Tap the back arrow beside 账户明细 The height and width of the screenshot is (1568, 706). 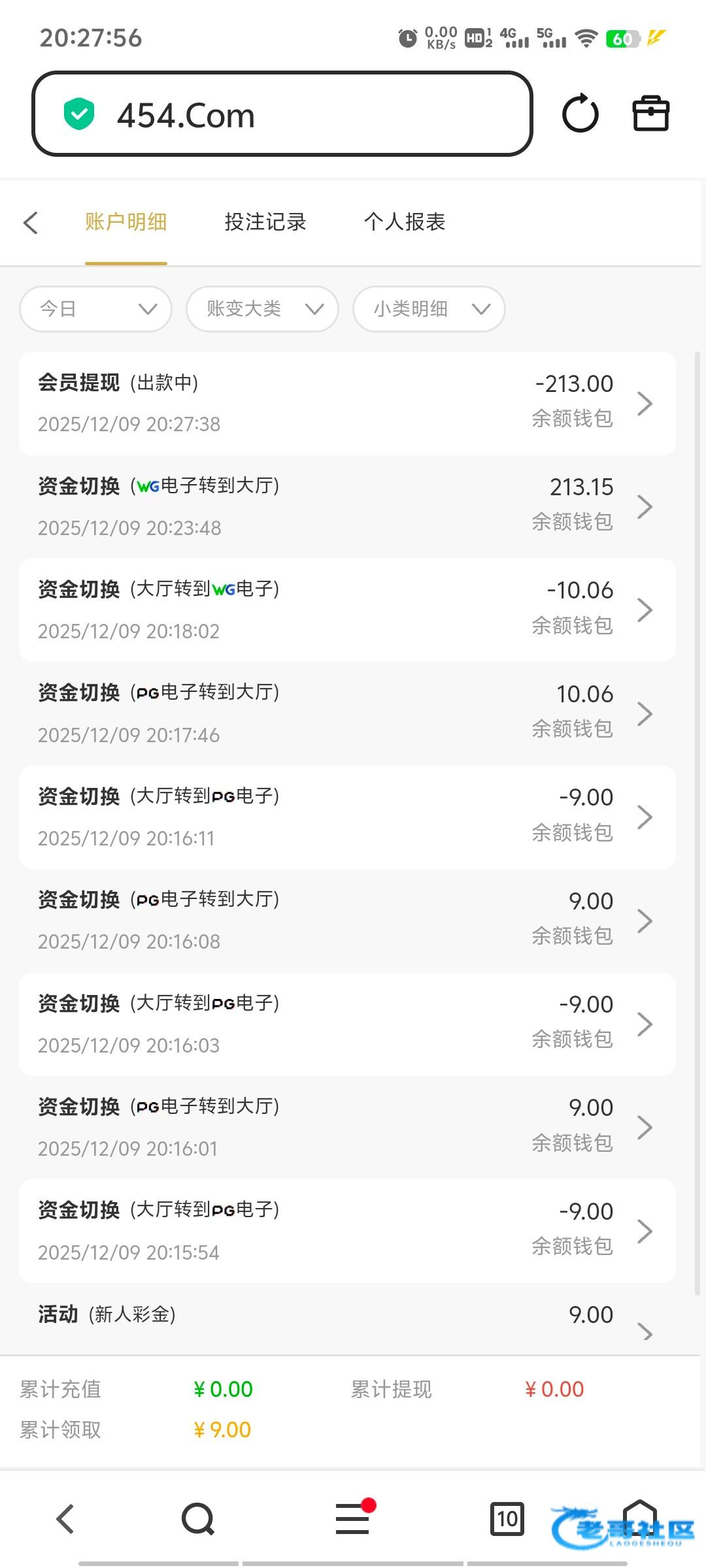coord(31,222)
